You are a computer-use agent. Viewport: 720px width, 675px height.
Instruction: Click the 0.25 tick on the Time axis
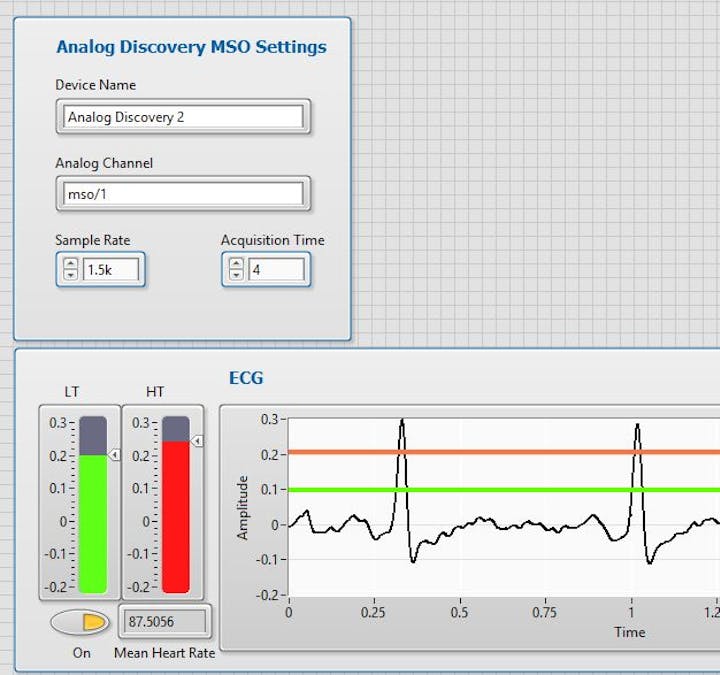[373, 612]
